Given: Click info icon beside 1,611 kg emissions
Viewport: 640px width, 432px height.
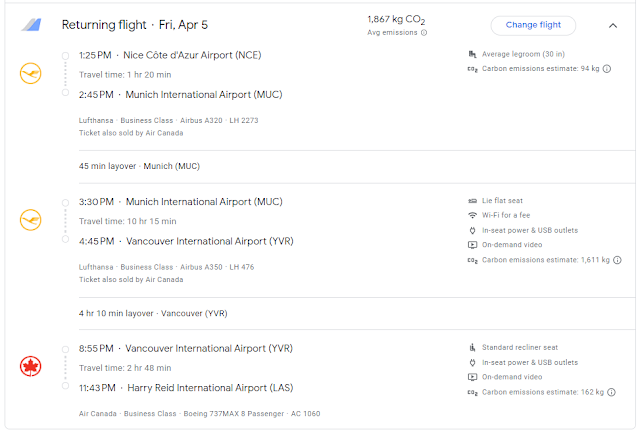Looking at the screenshot, I should 613,260.
